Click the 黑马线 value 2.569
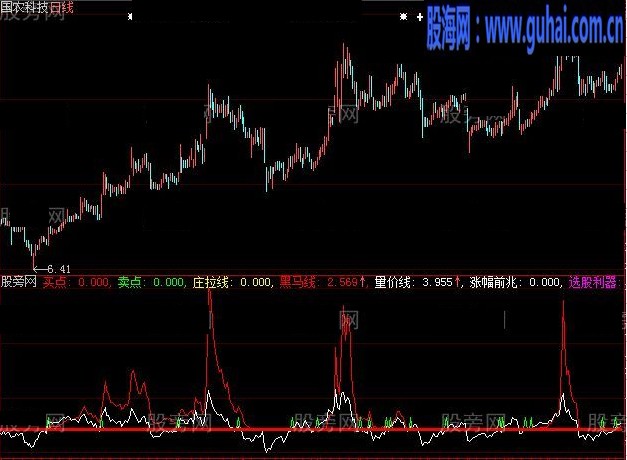This screenshot has width=627, height=460. click(x=342, y=282)
